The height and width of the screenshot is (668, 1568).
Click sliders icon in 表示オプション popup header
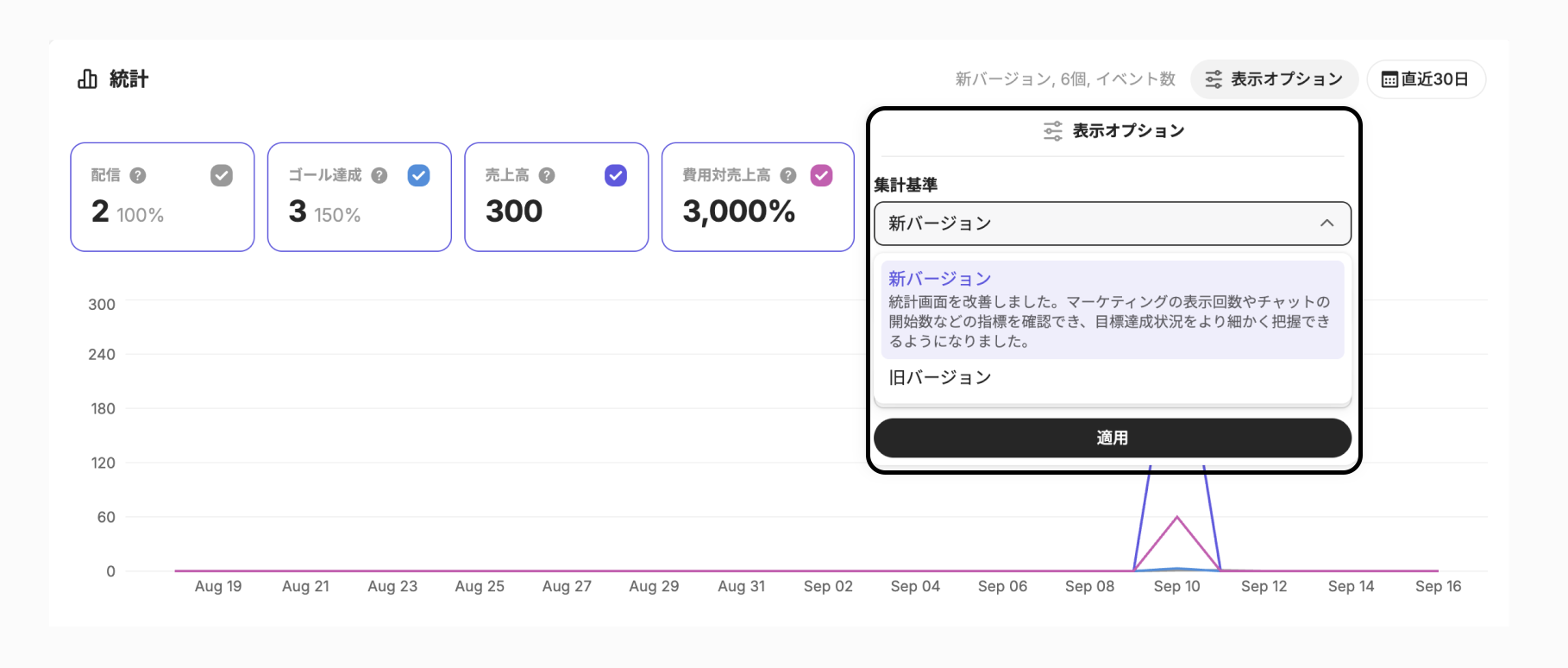[x=1053, y=131]
